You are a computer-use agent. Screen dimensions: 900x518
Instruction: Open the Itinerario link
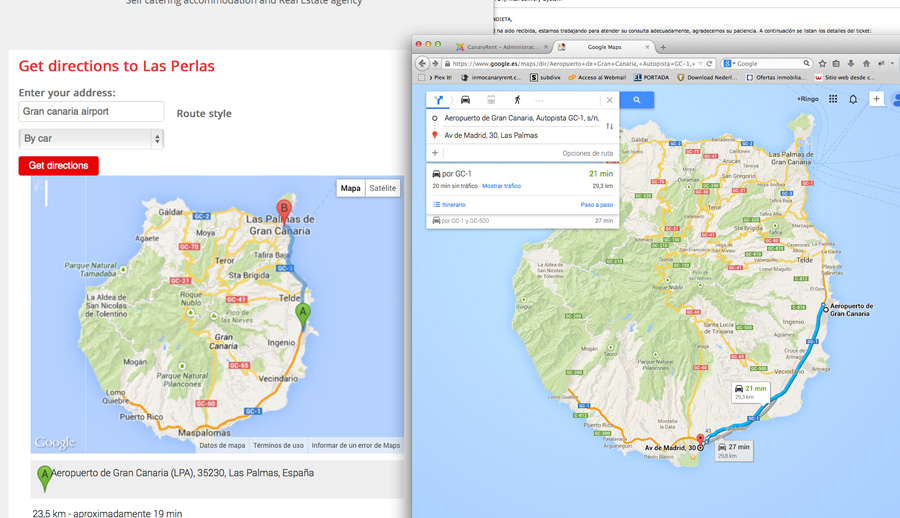tap(449, 204)
